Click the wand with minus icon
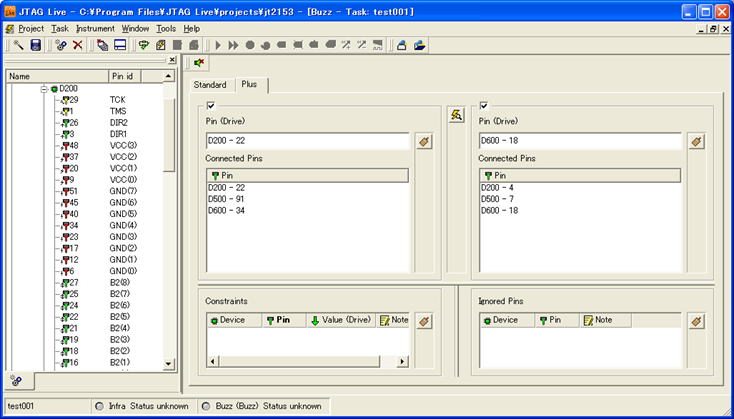734x419 pixels. [x=362, y=45]
